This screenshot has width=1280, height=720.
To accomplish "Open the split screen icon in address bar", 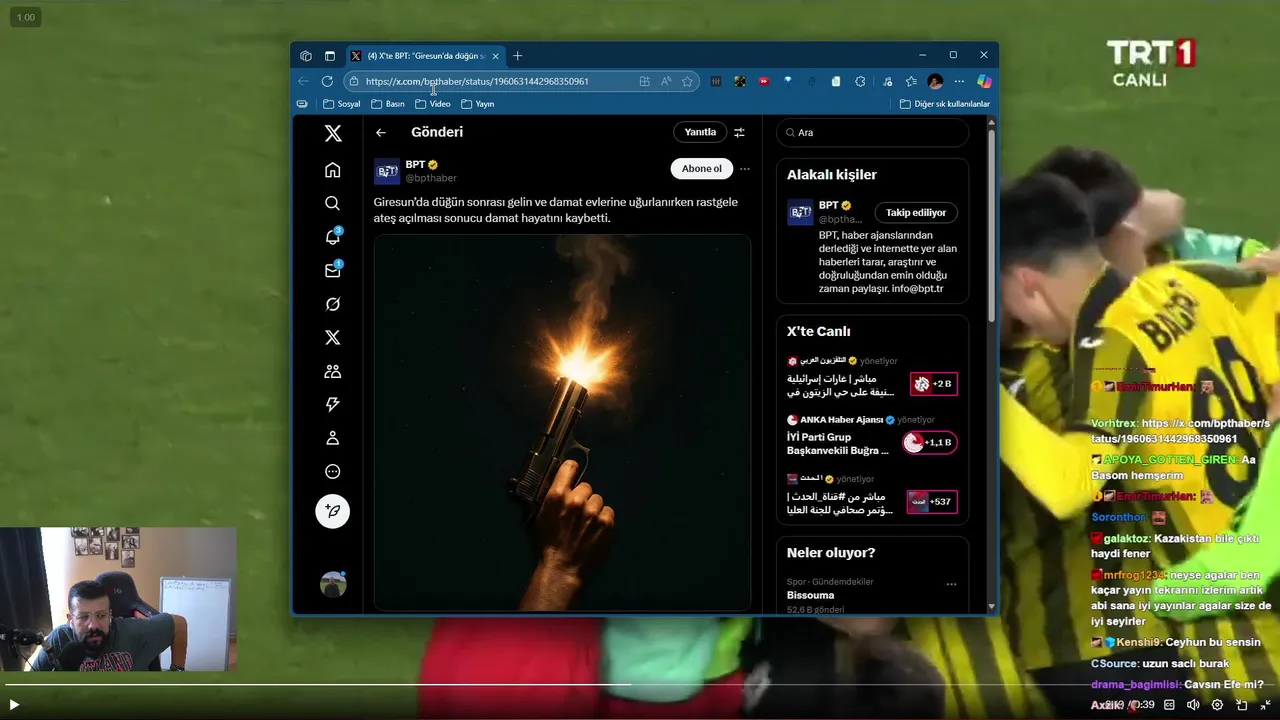I will point(644,81).
